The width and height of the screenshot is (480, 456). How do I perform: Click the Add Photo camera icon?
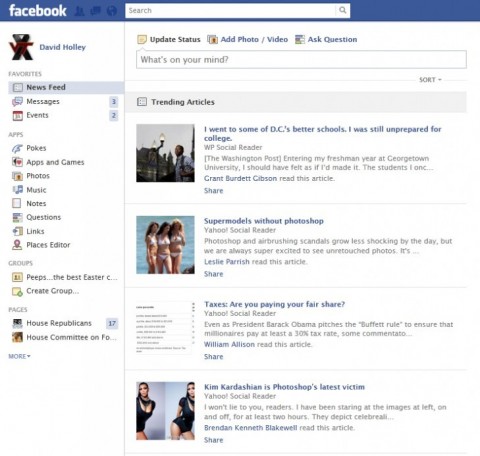pyautogui.click(x=212, y=39)
